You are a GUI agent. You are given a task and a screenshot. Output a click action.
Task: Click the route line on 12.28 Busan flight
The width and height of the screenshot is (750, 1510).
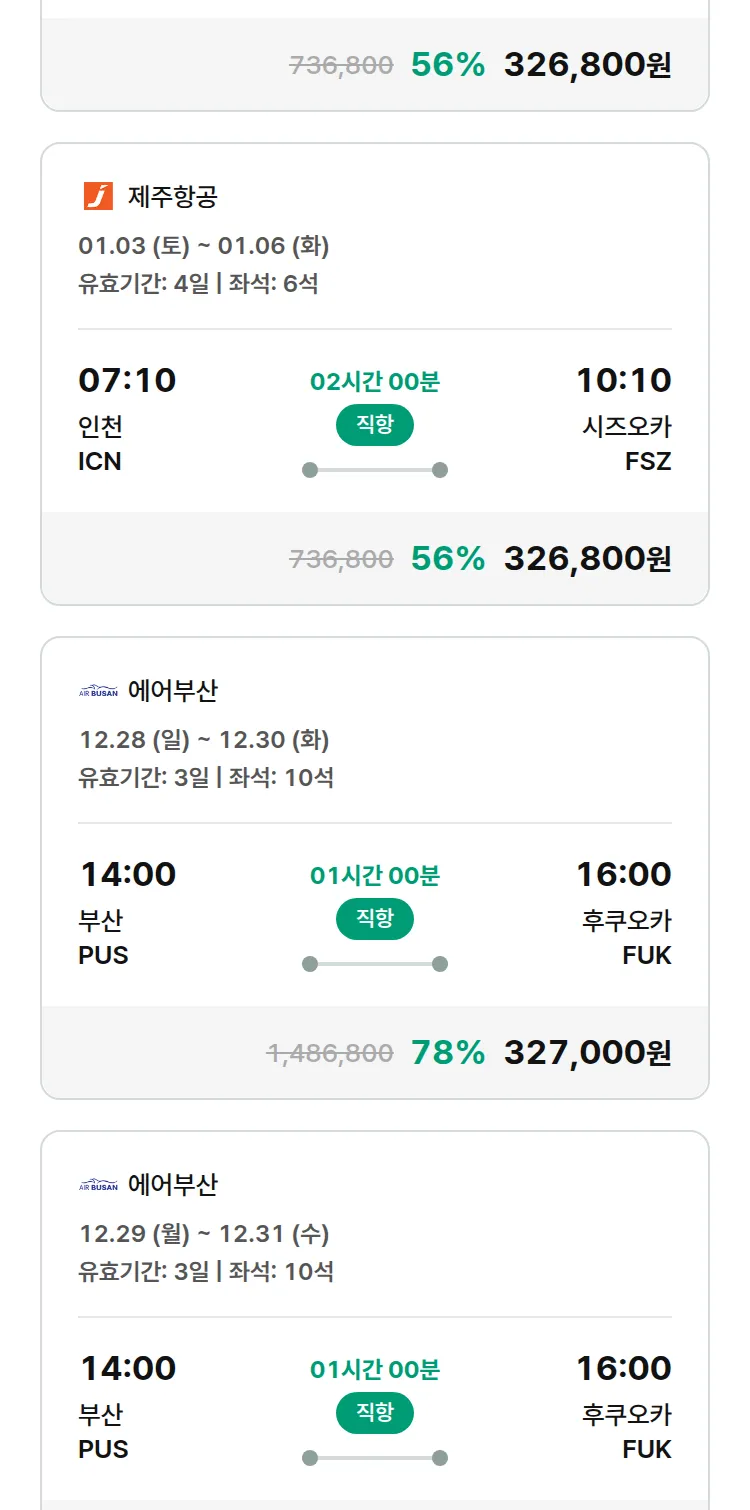pyautogui.click(x=374, y=964)
